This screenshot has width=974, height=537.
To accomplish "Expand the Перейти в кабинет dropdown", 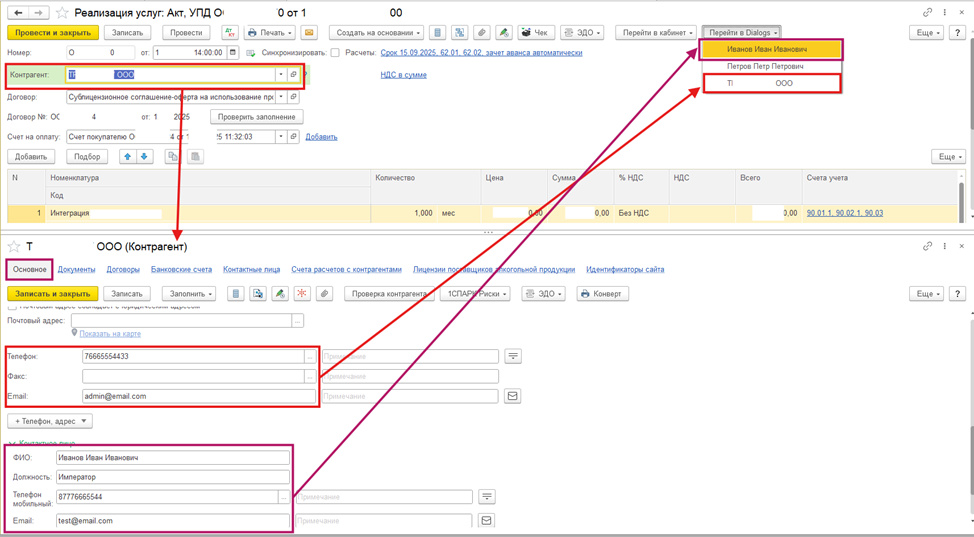I will point(655,33).
